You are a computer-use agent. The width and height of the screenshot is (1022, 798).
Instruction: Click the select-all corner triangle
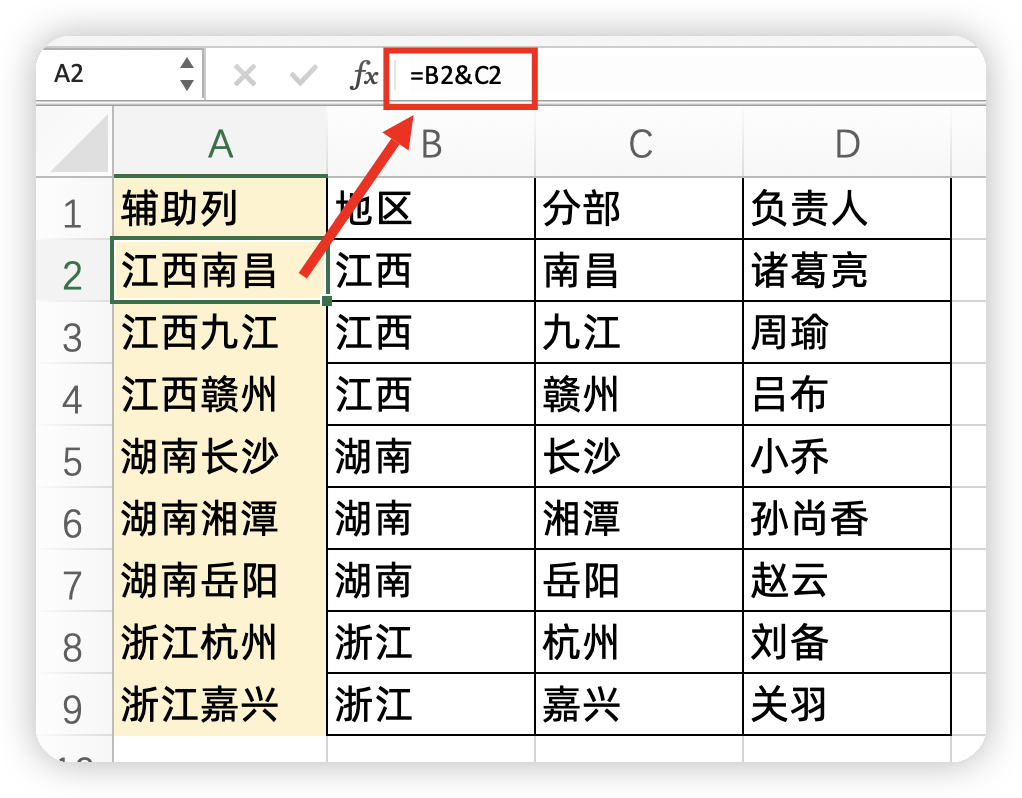pos(80,143)
